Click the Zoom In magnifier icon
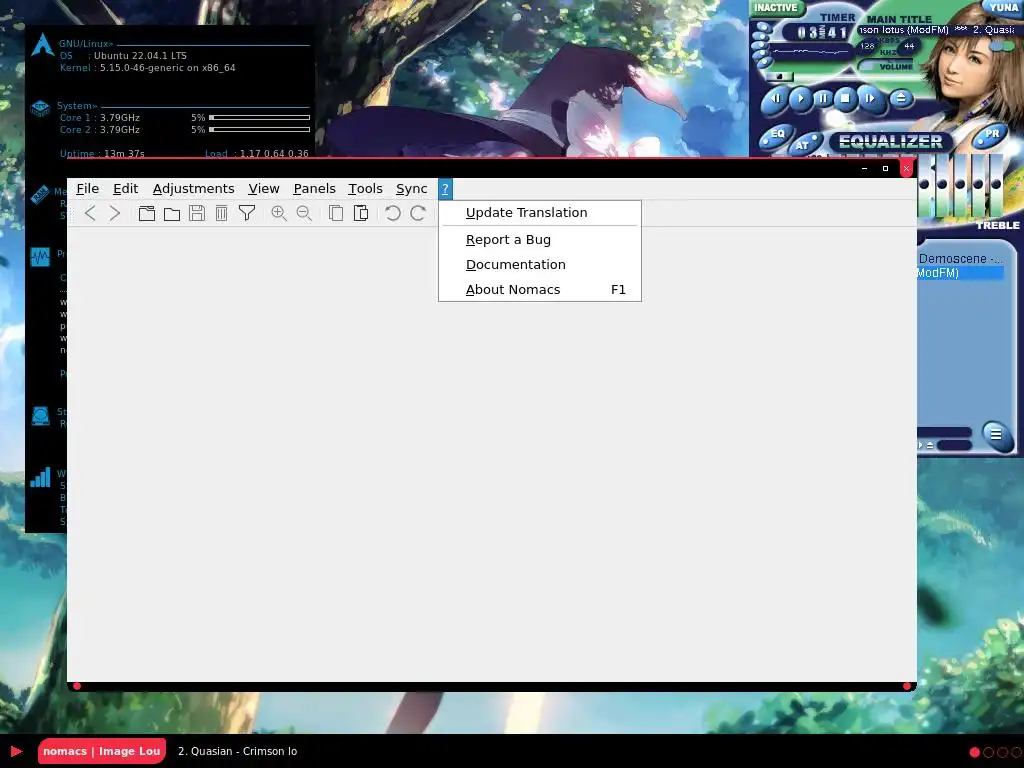This screenshot has width=1024, height=768. click(x=279, y=213)
